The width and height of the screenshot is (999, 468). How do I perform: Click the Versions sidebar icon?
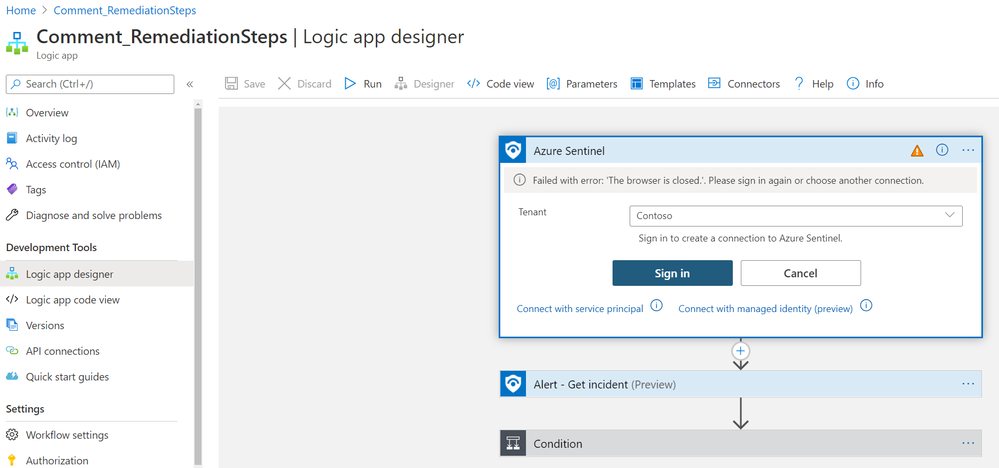[12, 325]
